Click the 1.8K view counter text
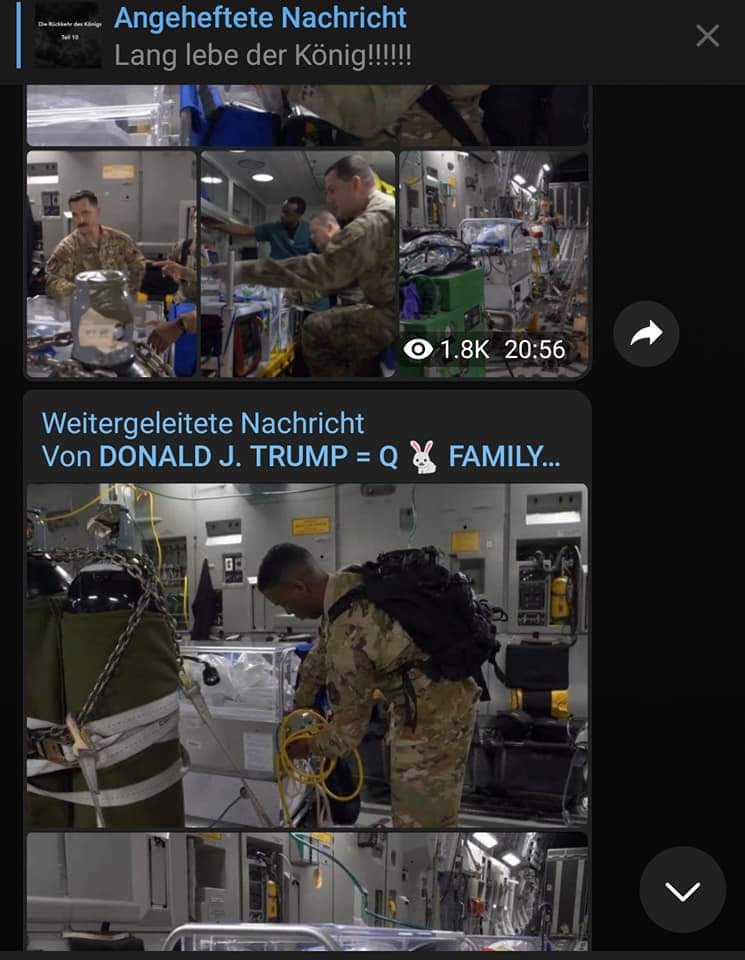Viewport: 745px width, 960px height. [x=464, y=350]
